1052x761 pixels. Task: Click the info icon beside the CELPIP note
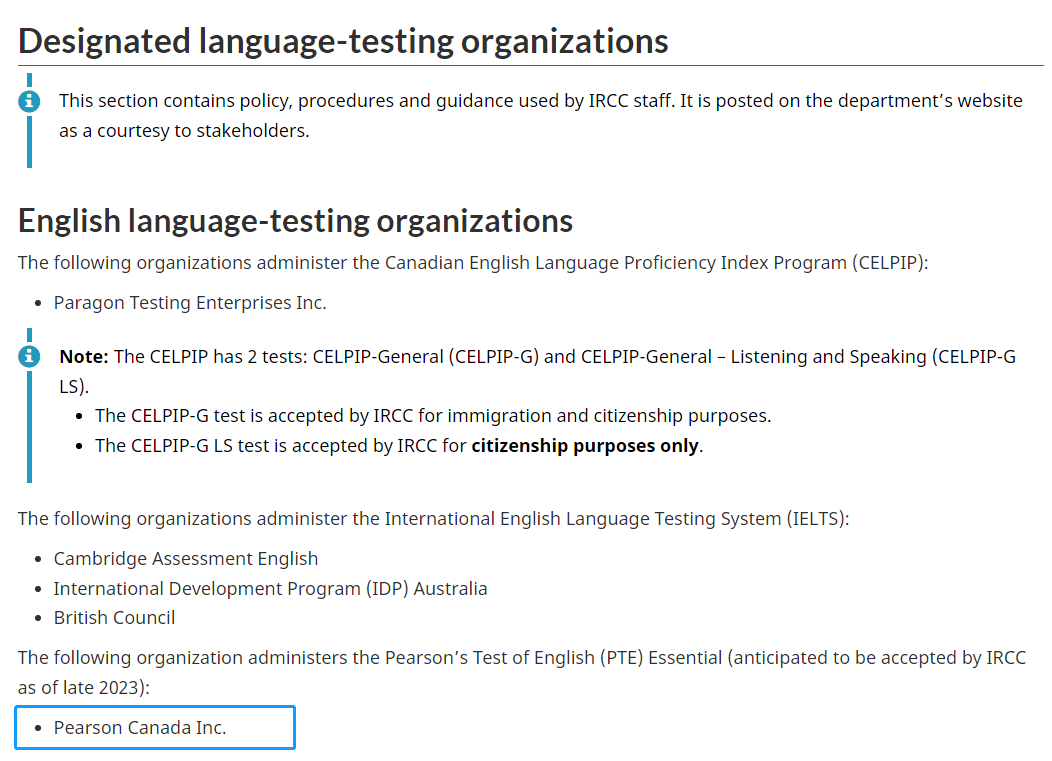click(x=30, y=356)
